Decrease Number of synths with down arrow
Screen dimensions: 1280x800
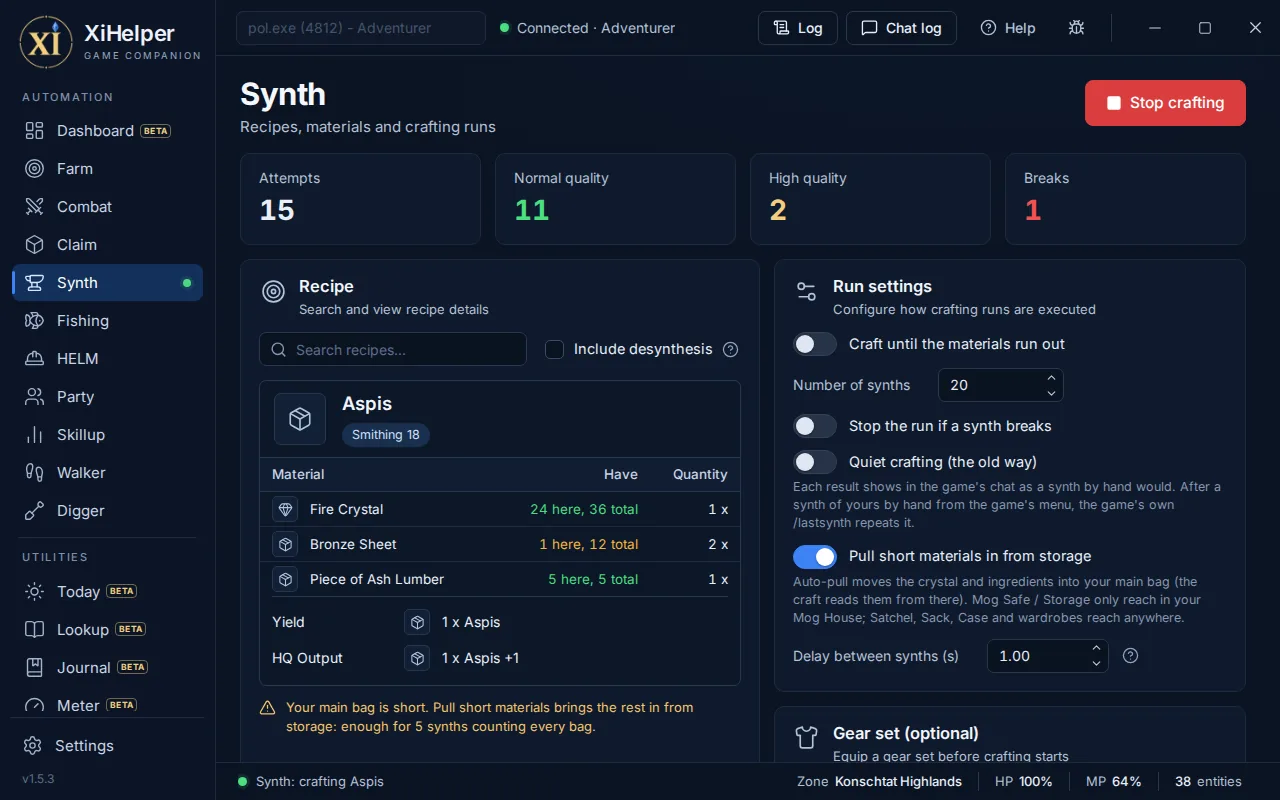pos(1051,392)
